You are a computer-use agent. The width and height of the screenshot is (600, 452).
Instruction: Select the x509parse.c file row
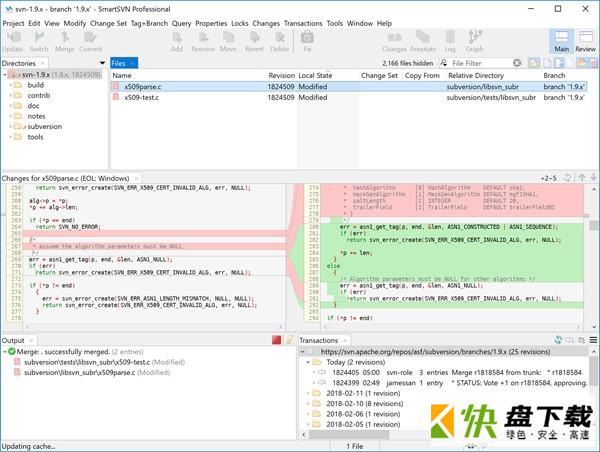[349, 86]
